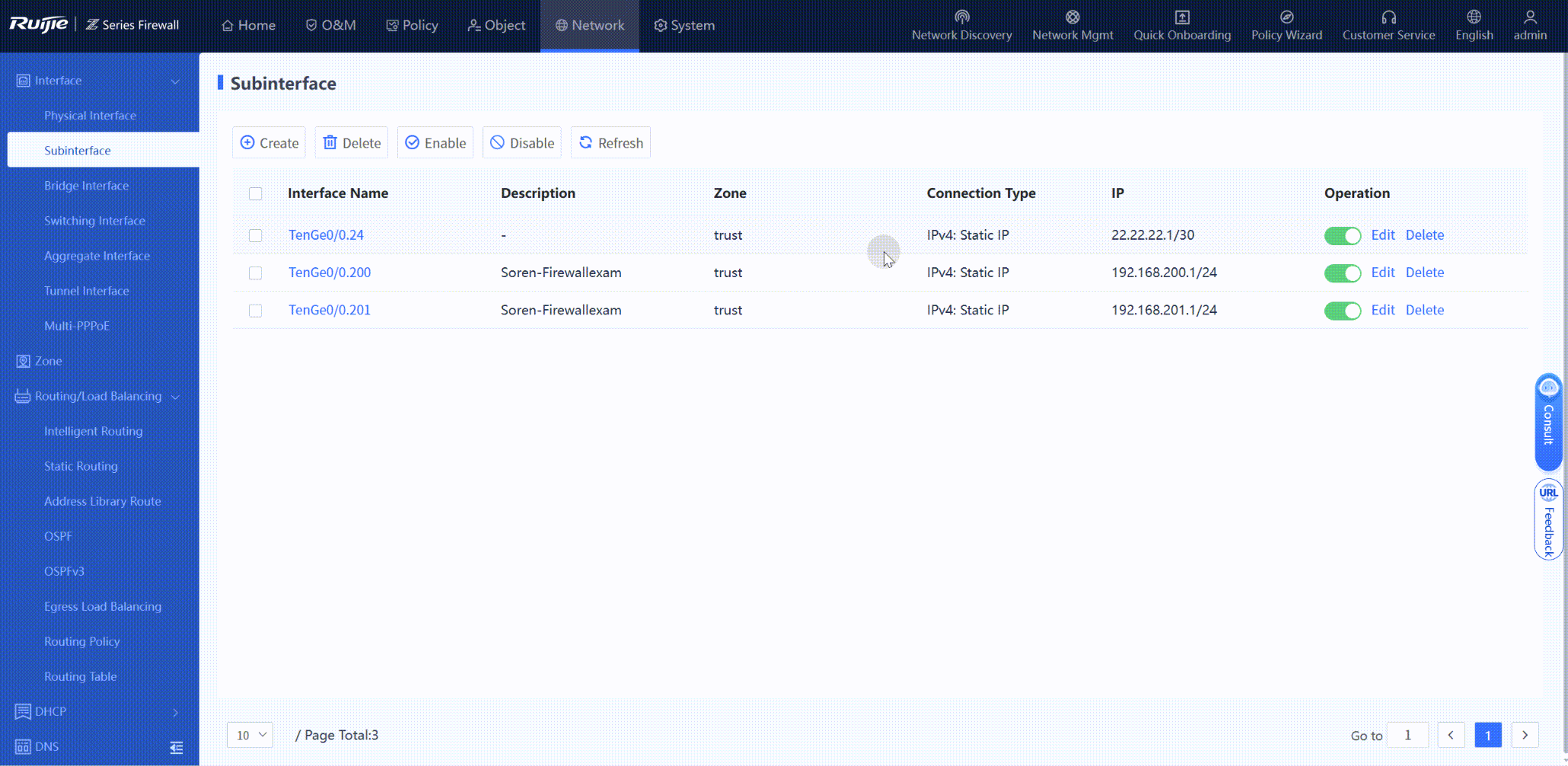Image resolution: width=1568 pixels, height=766 pixels.
Task: Collapse the Routing/Load Balancing section
Action: (x=99, y=396)
